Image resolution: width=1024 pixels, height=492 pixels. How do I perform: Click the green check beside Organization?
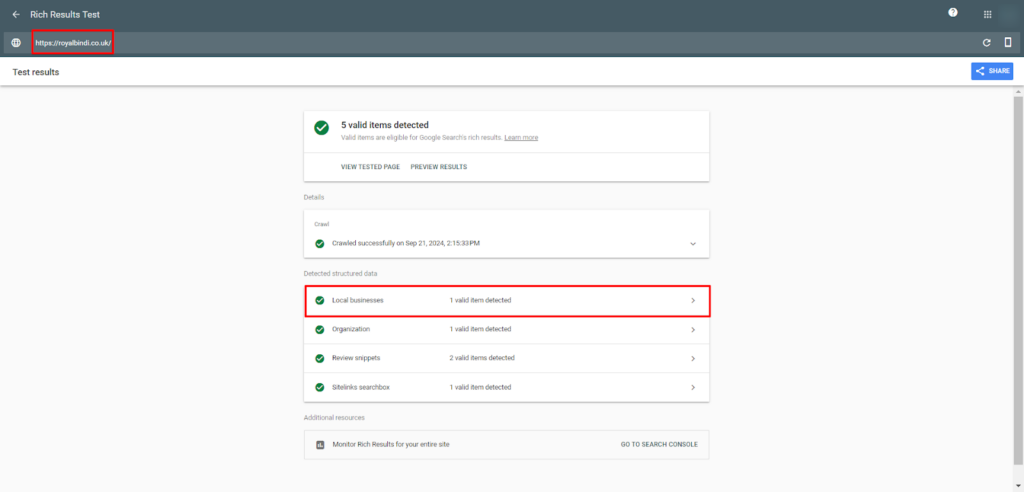pyautogui.click(x=319, y=329)
